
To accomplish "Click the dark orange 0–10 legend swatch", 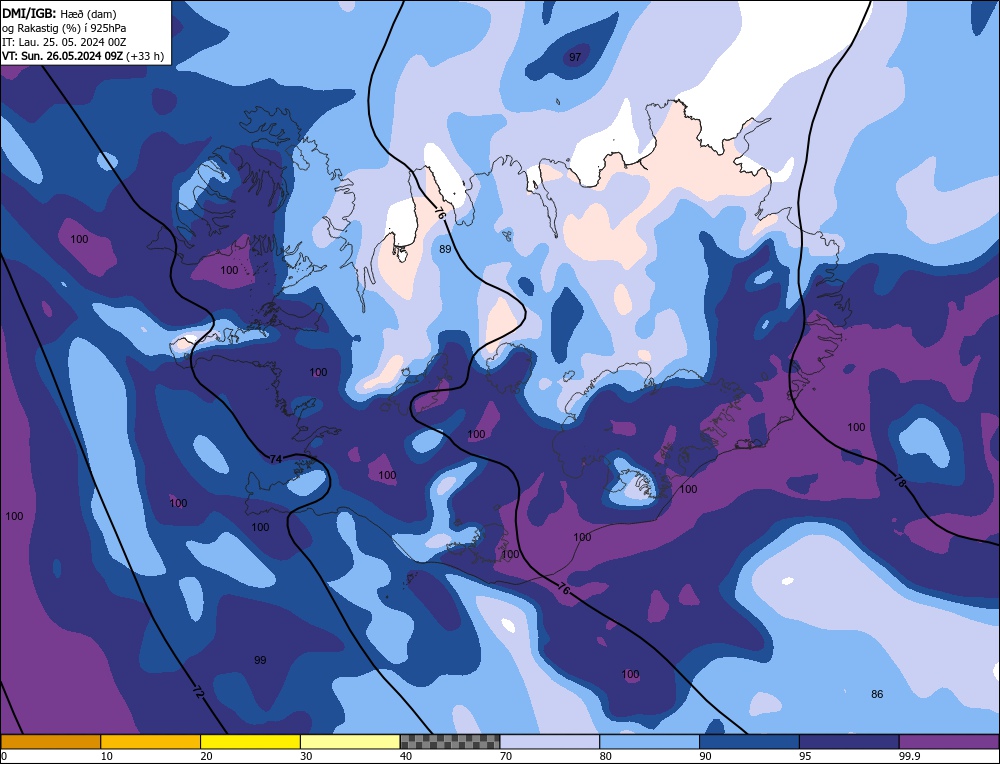I will click(x=50, y=741).
